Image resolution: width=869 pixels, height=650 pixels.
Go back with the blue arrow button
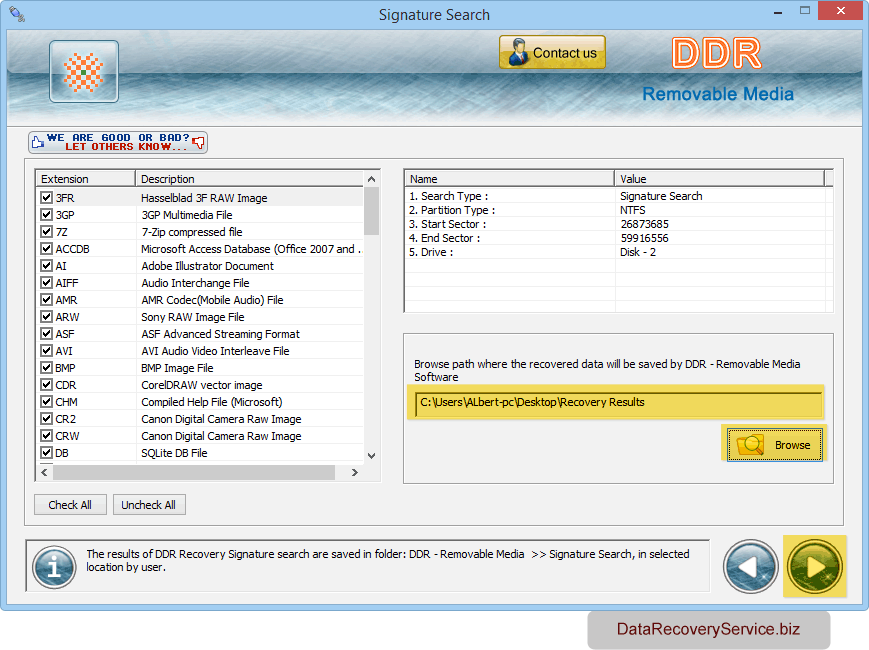[750, 566]
